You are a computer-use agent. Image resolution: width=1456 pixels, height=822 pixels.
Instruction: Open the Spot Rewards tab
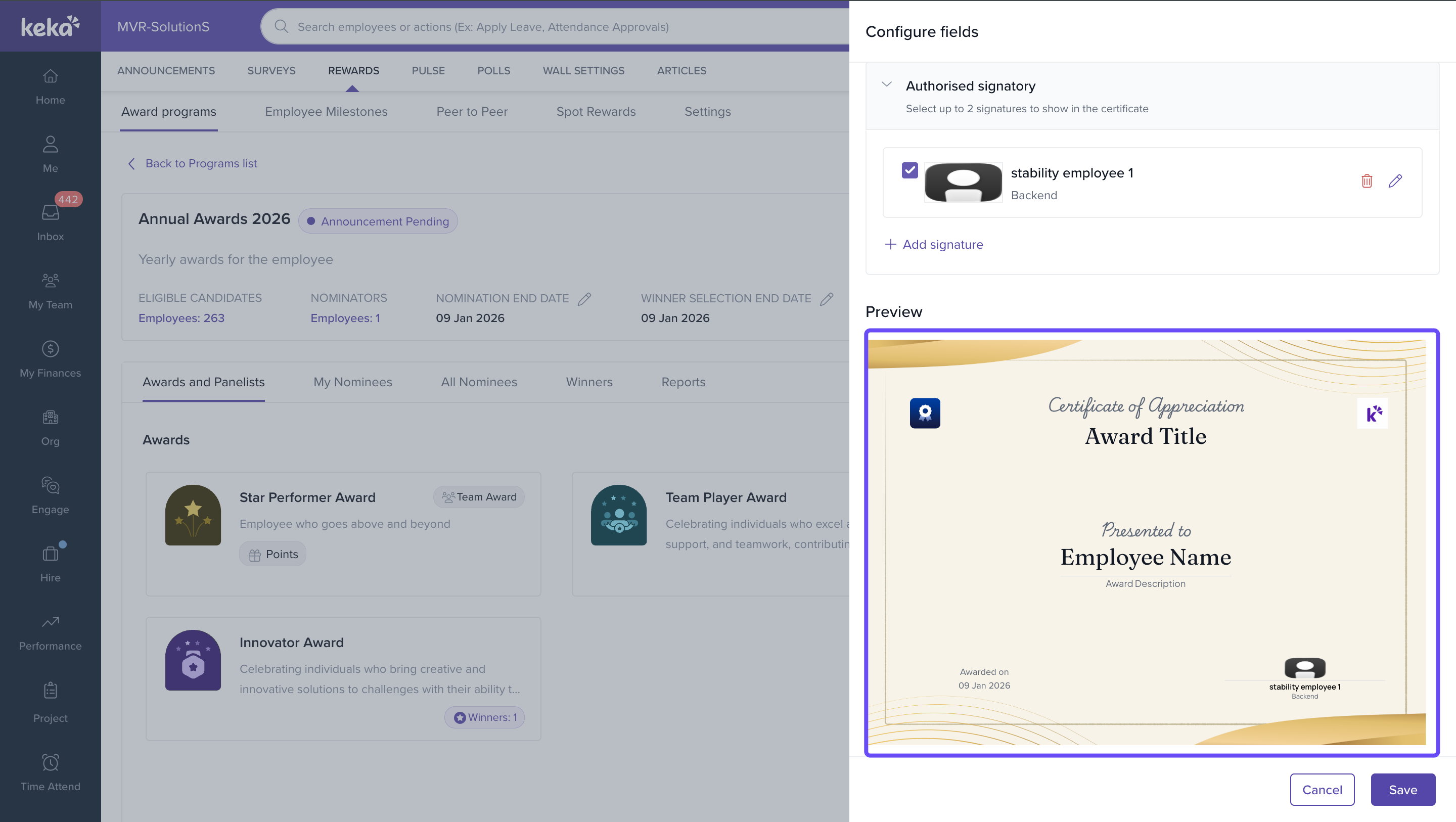click(x=596, y=112)
